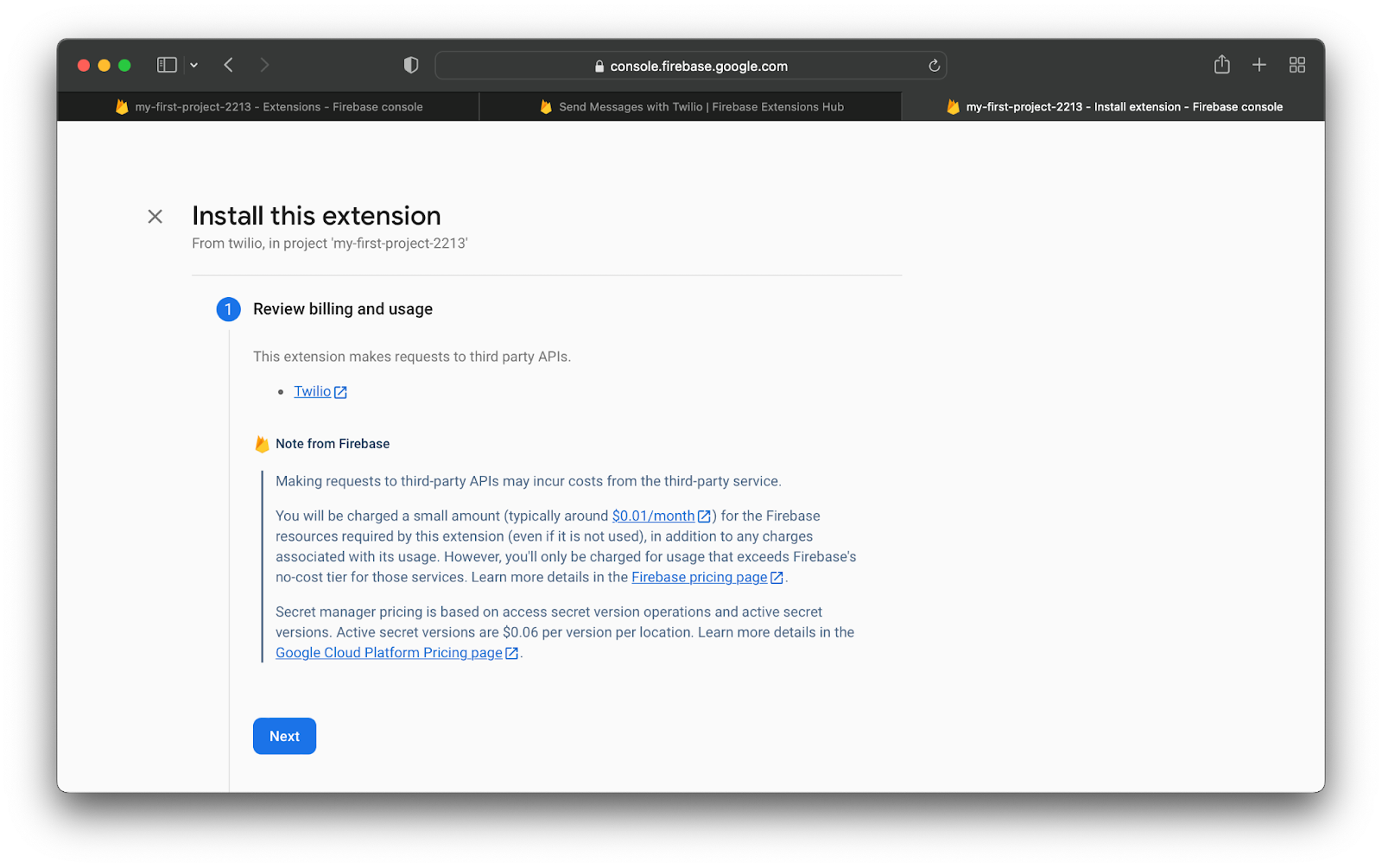Image resolution: width=1382 pixels, height=868 pixels.
Task: Reload the page with the refresh icon
Action: [x=934, y=66]
